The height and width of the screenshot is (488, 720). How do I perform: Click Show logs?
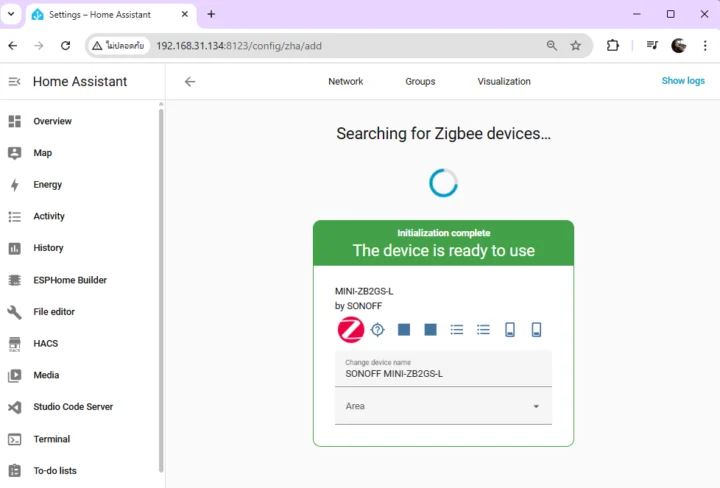coord(683,81)
